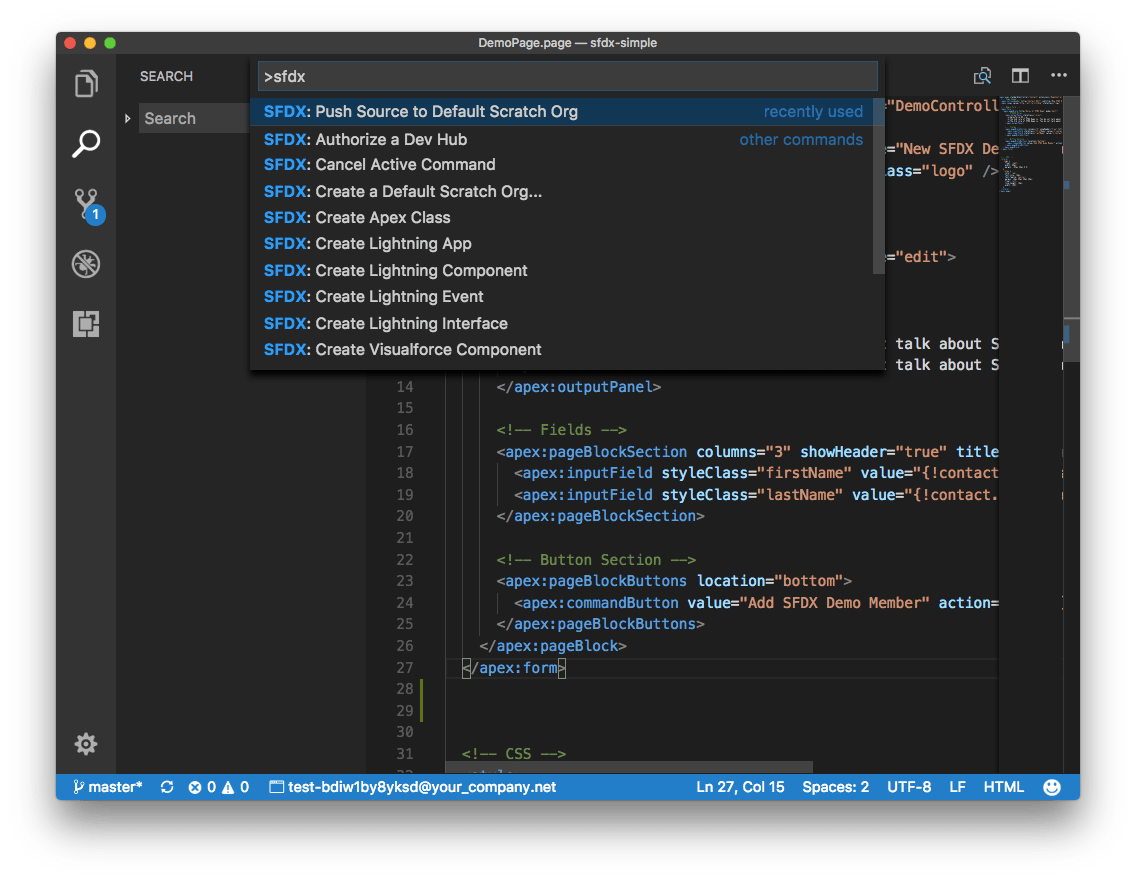Click the Search input field in sidebar

click(194, 118)
